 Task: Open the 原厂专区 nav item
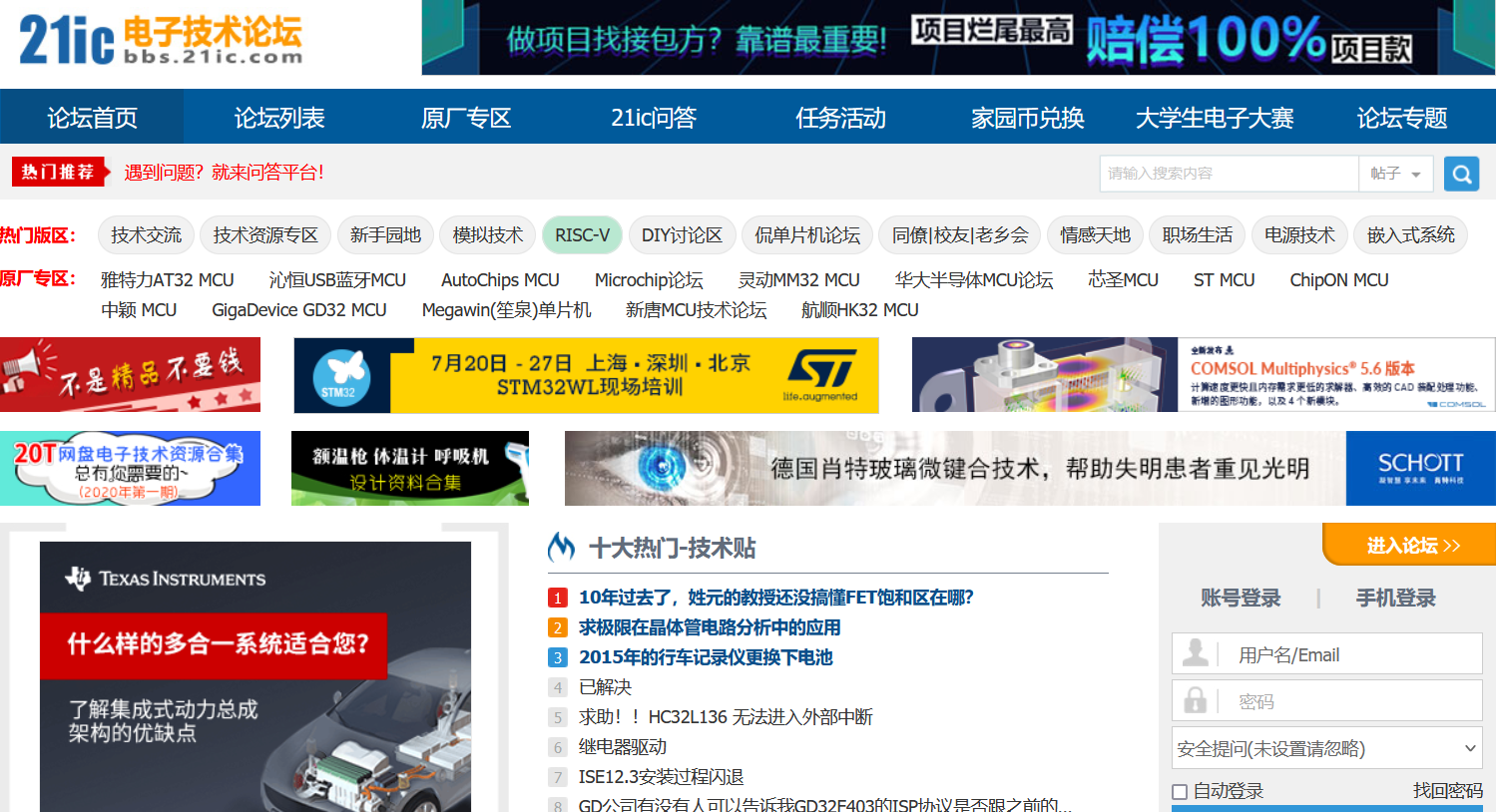pos(466,118)
